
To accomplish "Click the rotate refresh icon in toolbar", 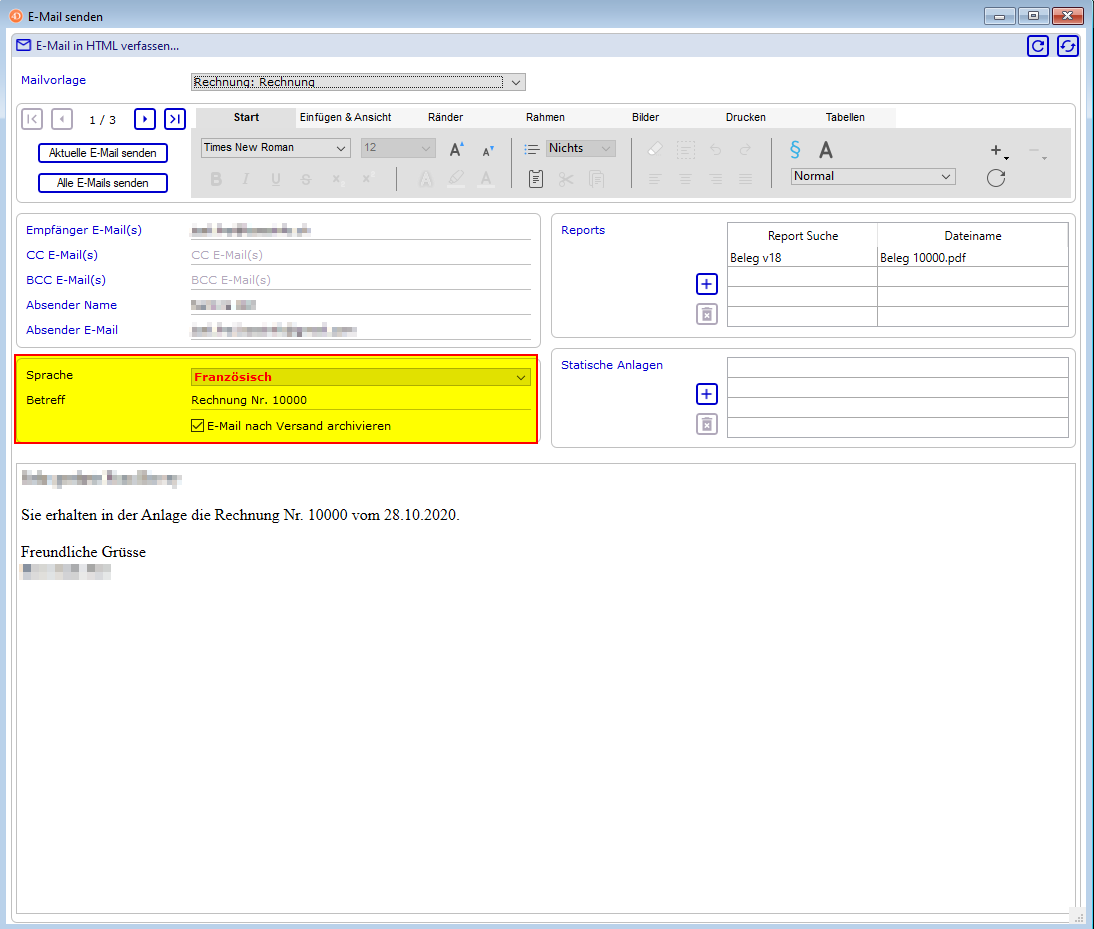I will [995, 178].
